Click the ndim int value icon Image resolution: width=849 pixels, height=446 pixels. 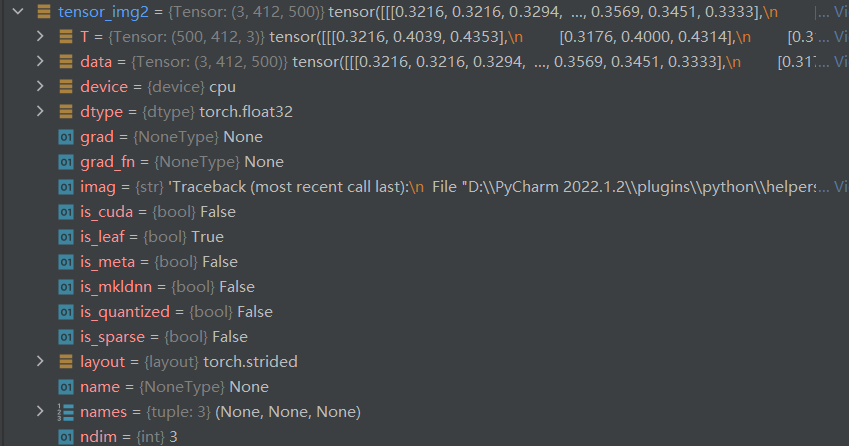tap(66, 437)
